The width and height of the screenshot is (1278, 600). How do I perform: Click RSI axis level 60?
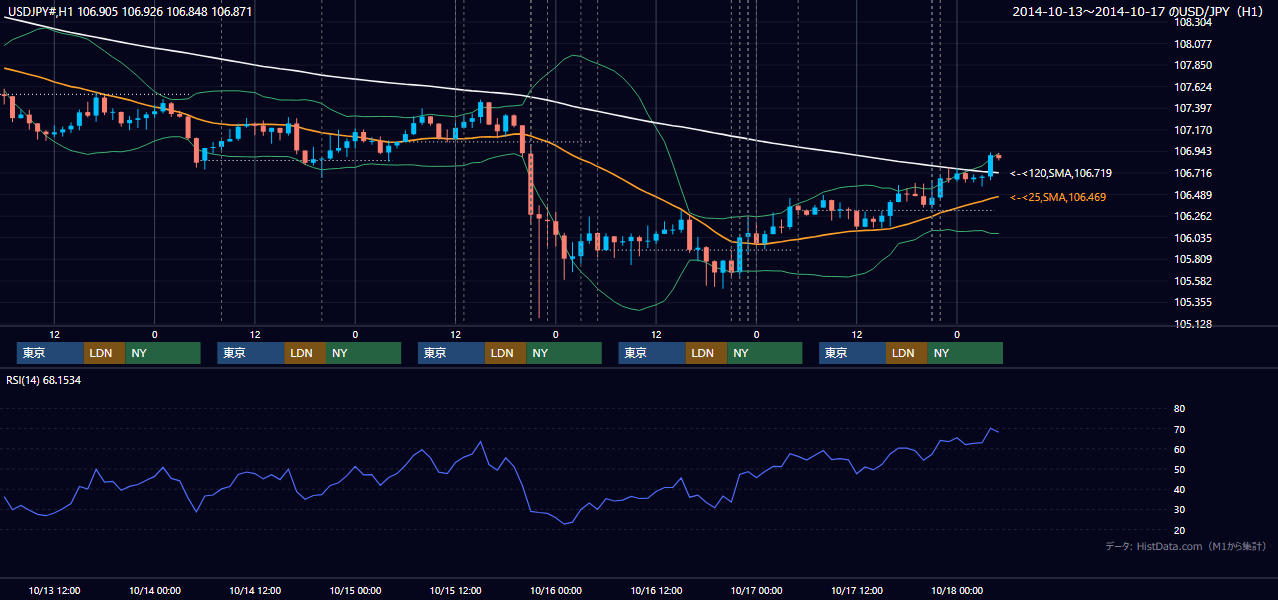coord(1179,449)
